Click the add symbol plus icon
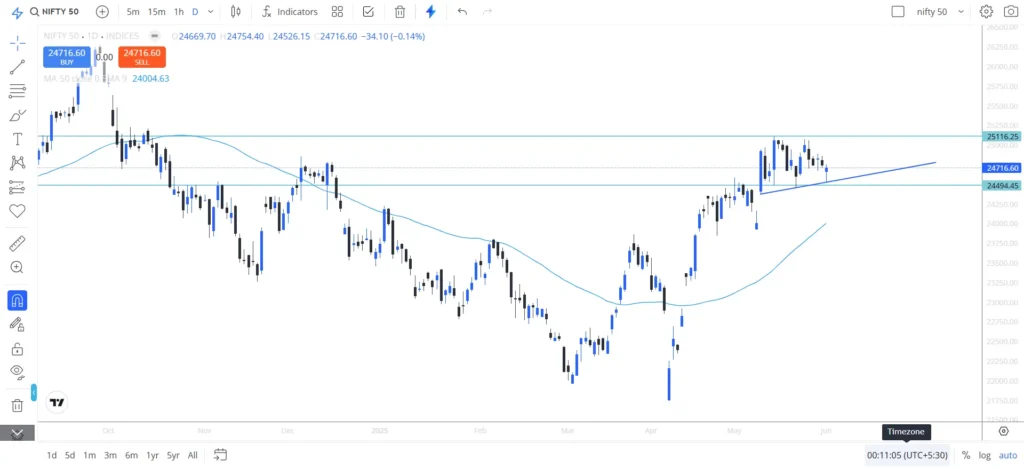The image size is (1024, 468). (102, 12)
